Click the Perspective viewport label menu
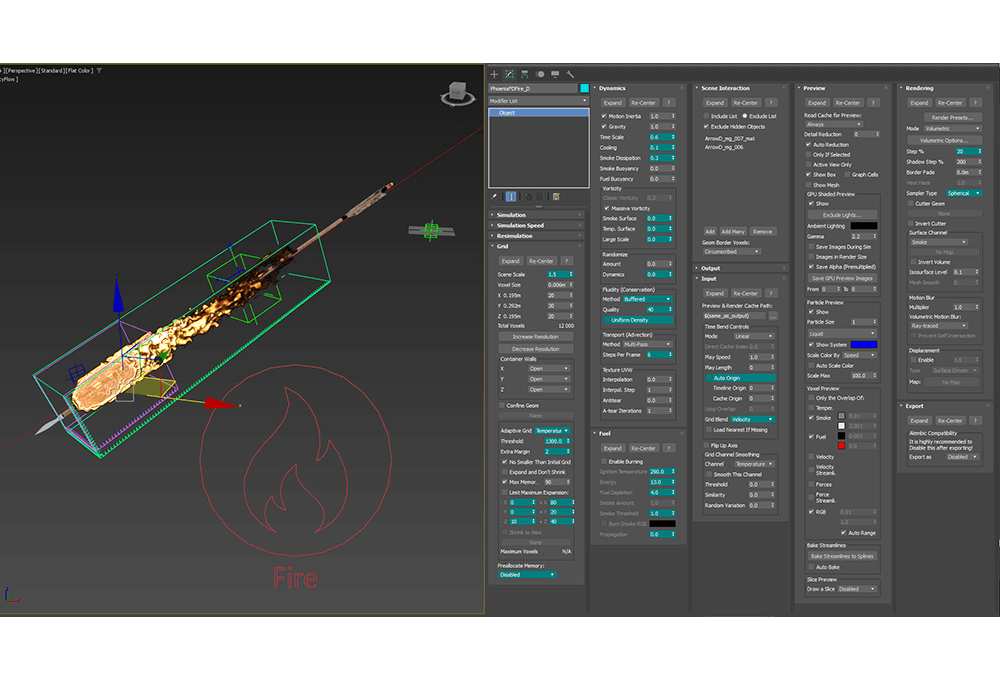1000x680 pixels. pos(20,71)
